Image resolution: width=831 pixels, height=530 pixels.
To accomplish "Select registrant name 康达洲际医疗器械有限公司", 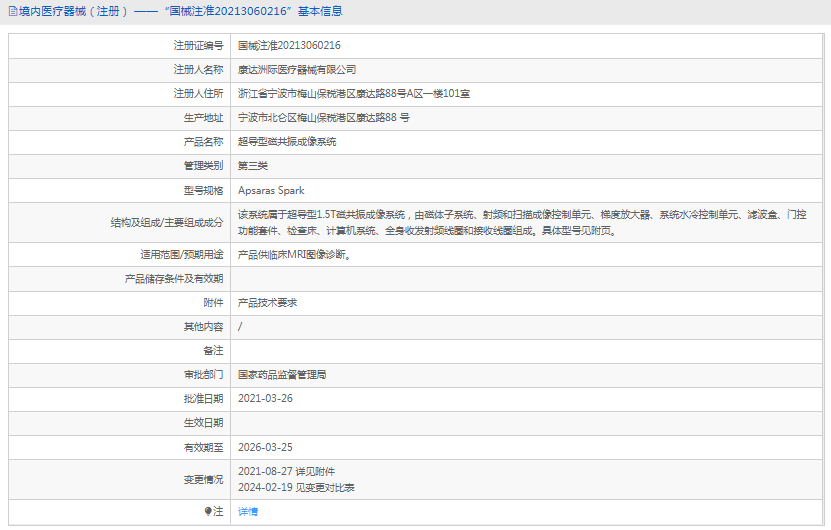I will [297, 69].
